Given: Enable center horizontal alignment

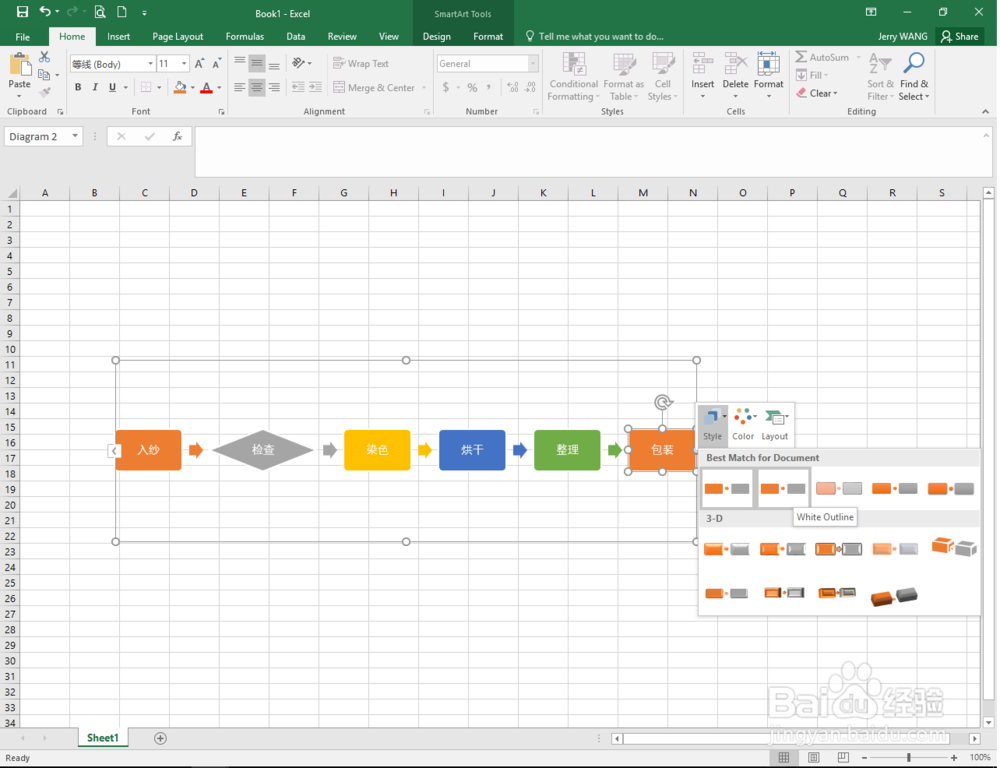Looking at the screenshot, I should 256,87.
